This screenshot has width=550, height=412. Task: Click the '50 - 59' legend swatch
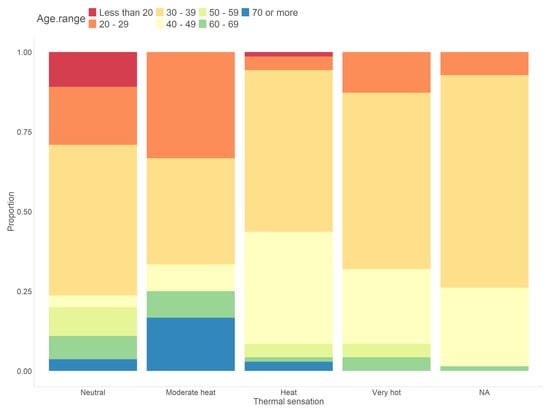(x=202, y=13)
